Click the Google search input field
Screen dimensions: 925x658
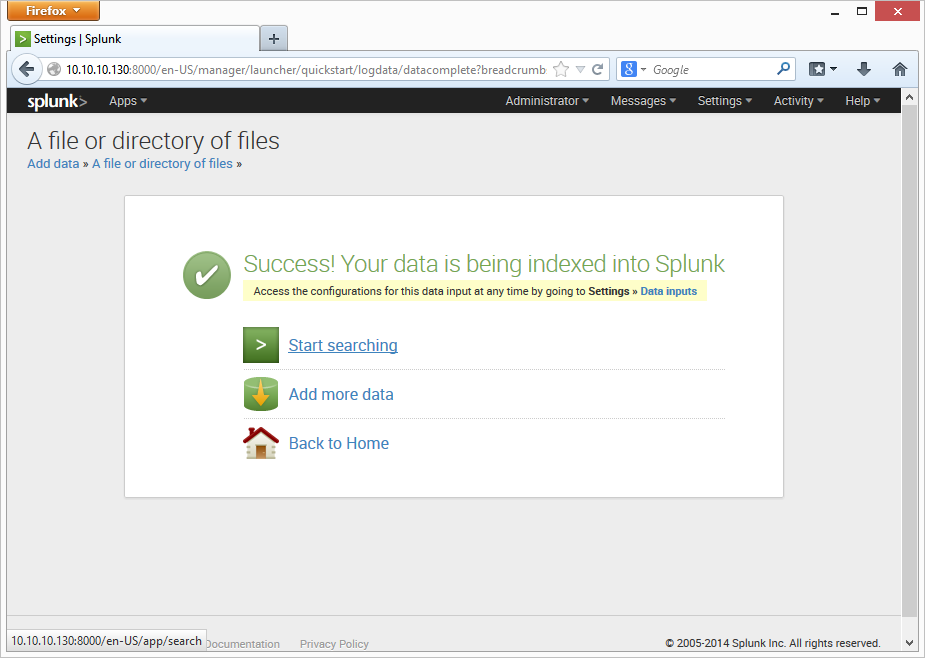click(711, 70)
